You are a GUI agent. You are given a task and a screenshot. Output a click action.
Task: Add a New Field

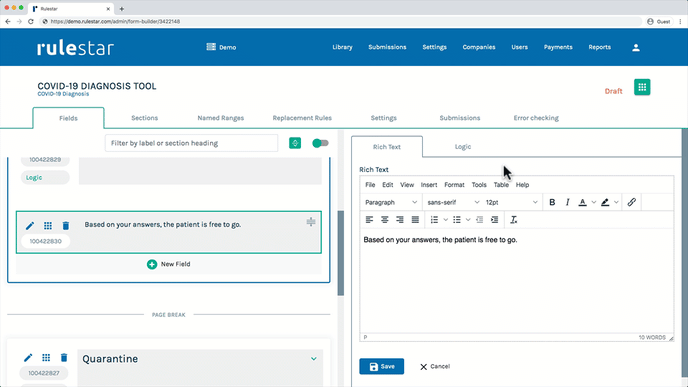[168, 264]
